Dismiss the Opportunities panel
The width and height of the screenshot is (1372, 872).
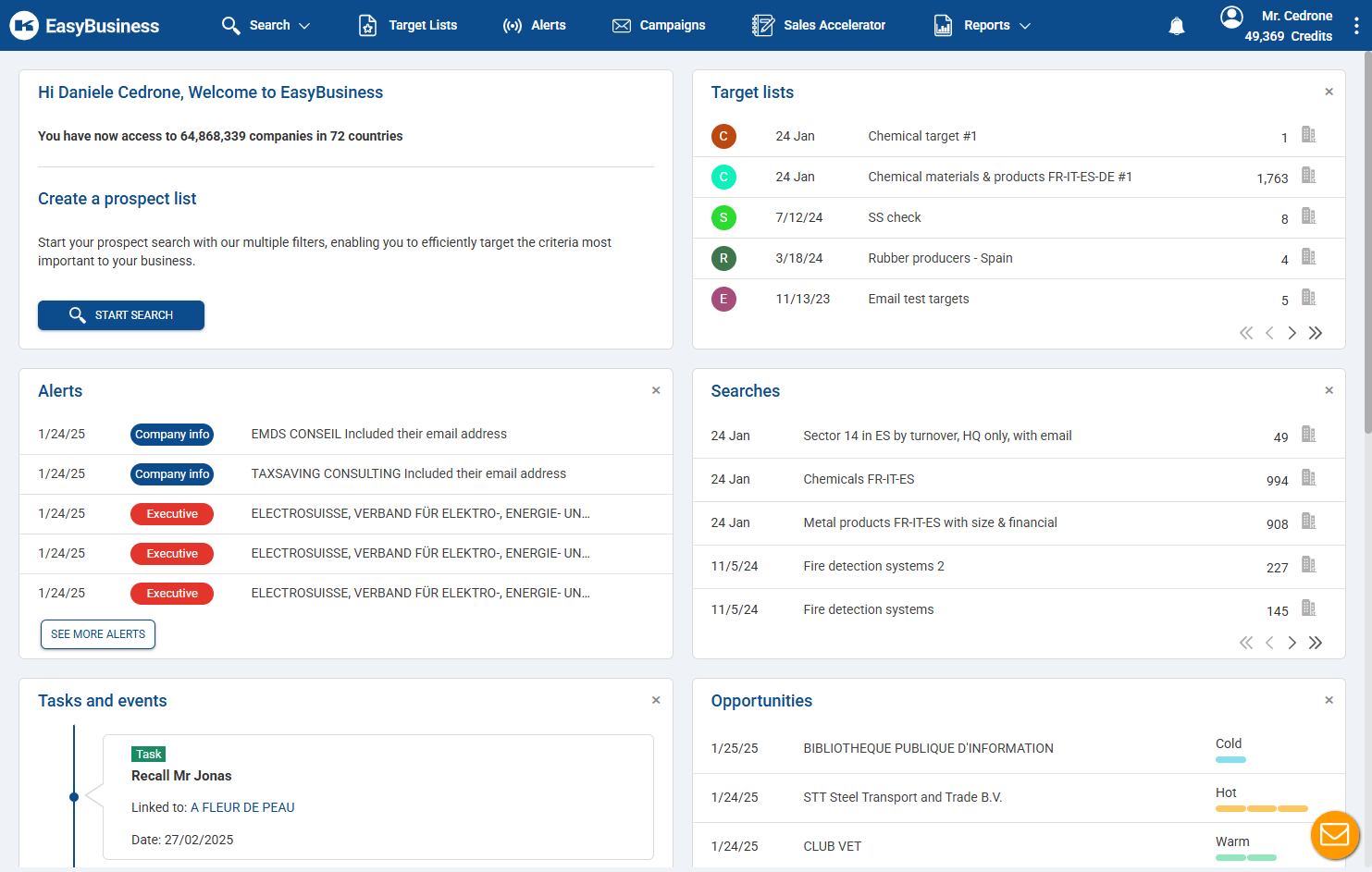(1329, 700)
